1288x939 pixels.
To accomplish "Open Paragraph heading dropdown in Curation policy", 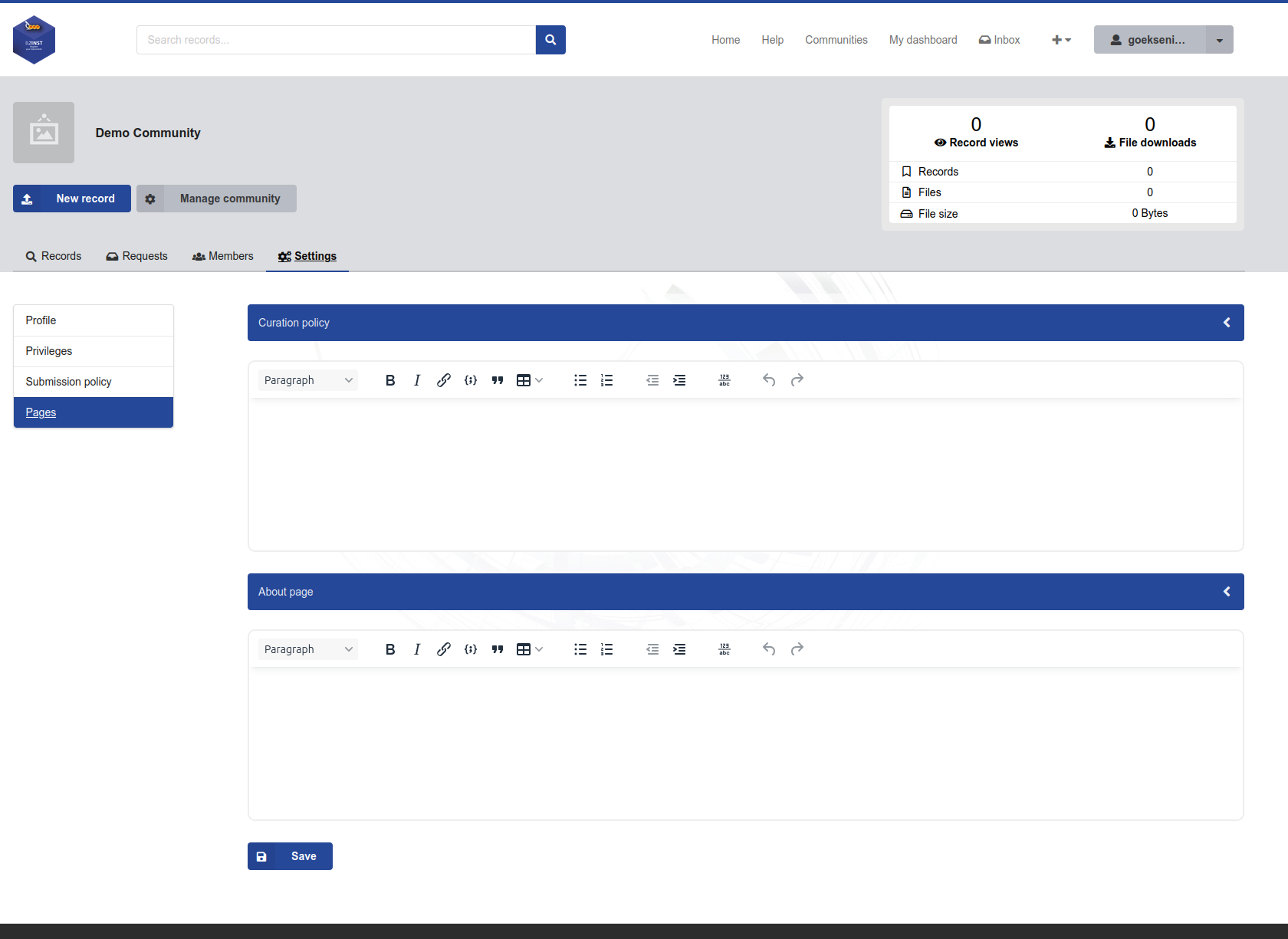I will click(x=308, y=380).
